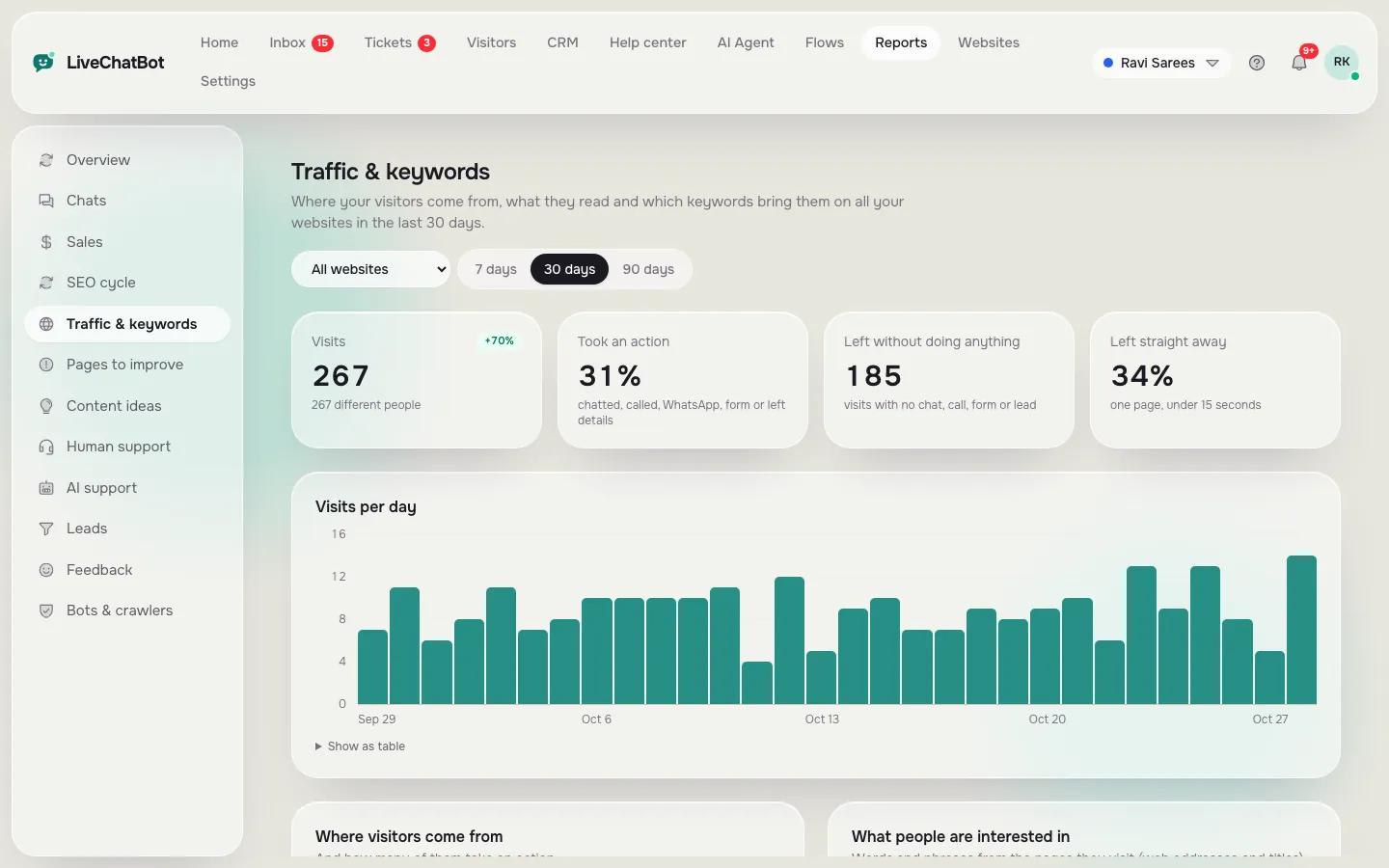Open Feedback report link
1389x868 pixels.
click(127, 570)
